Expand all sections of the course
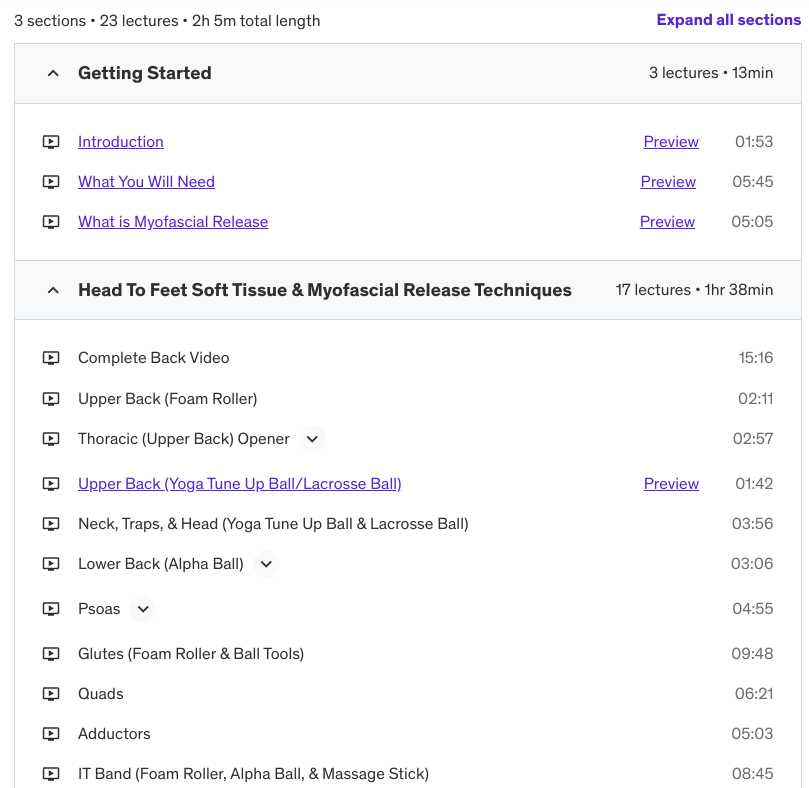 (728, 20)
